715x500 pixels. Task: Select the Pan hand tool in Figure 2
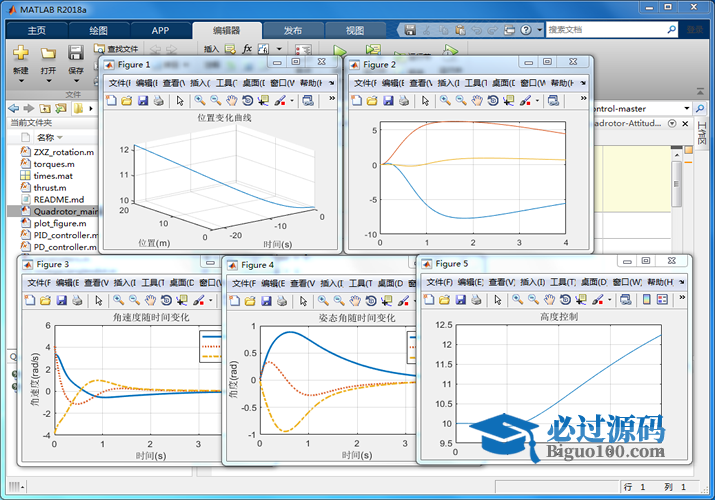click(x=476, y=101)
